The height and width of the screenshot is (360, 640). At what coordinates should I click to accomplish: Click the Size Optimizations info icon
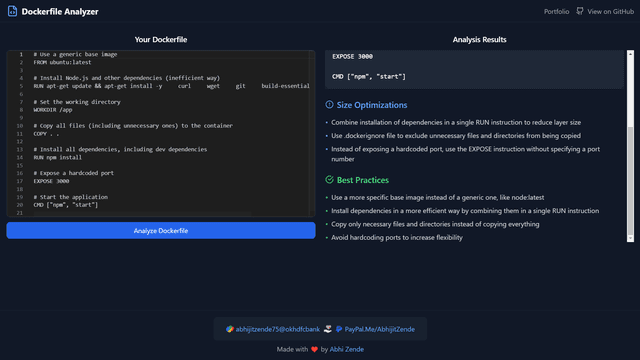329,104
